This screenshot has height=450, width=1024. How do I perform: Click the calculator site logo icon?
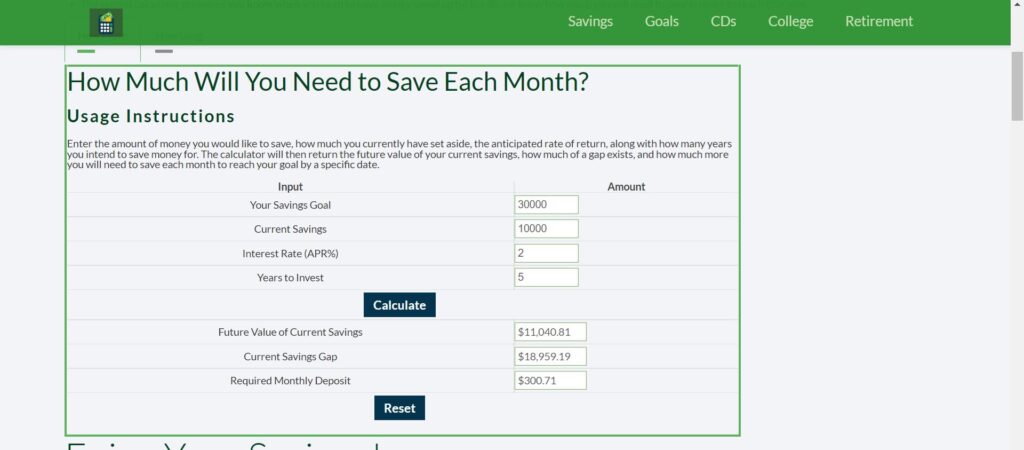coord(106,23)
